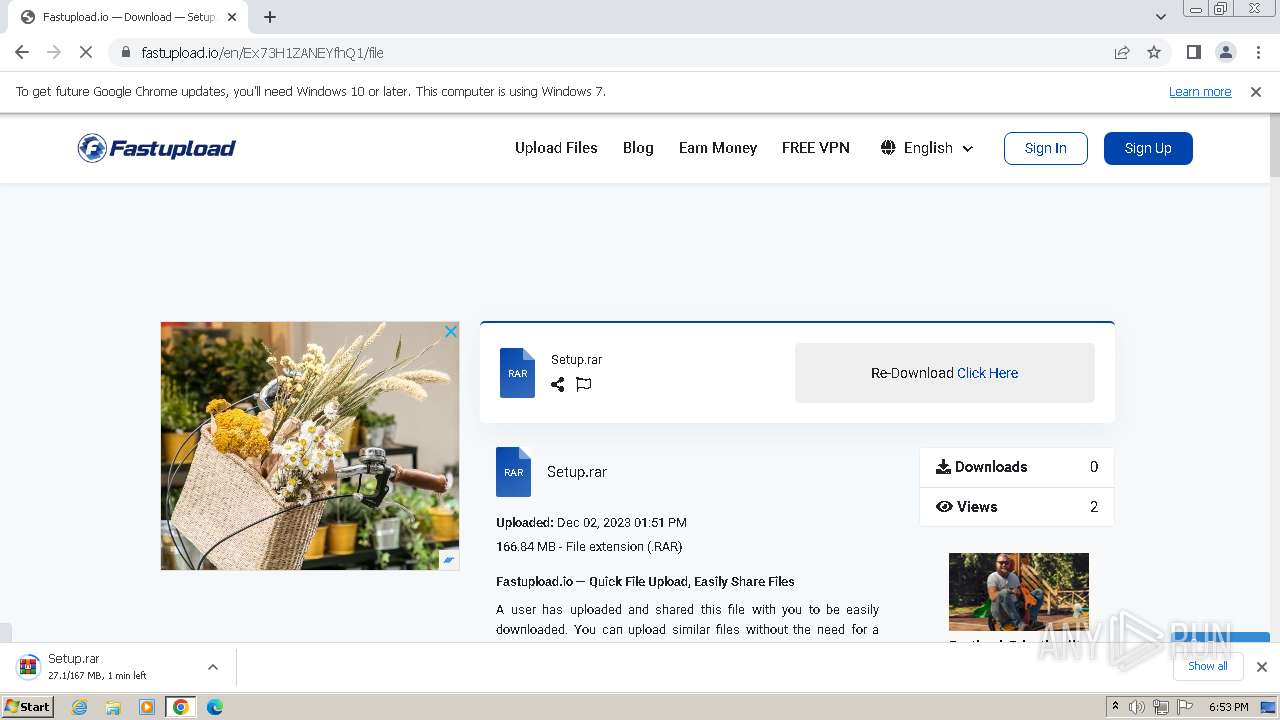Screen dimensions: 1280x720
Task: Click the RAR icon in download card
Action: pos(517,373)
